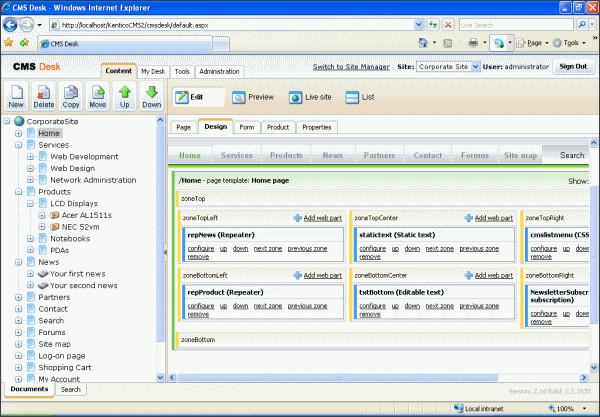Open the address bar history dropdown

(418, 25)
